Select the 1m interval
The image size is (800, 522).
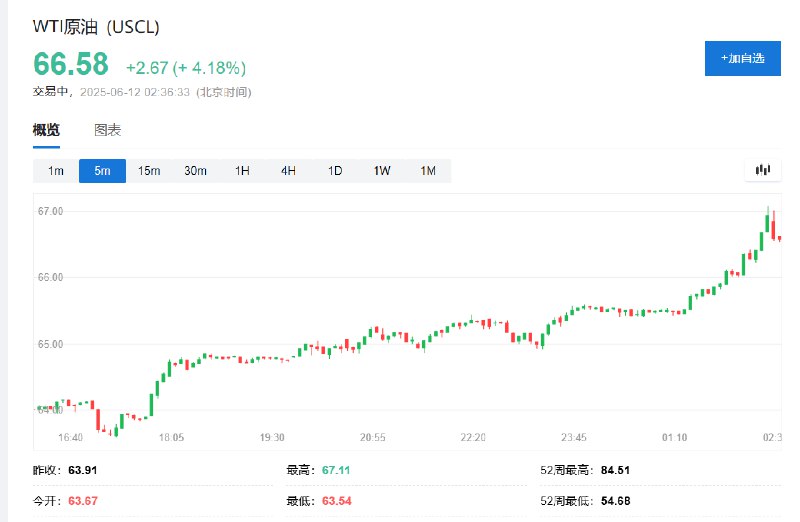56,171
